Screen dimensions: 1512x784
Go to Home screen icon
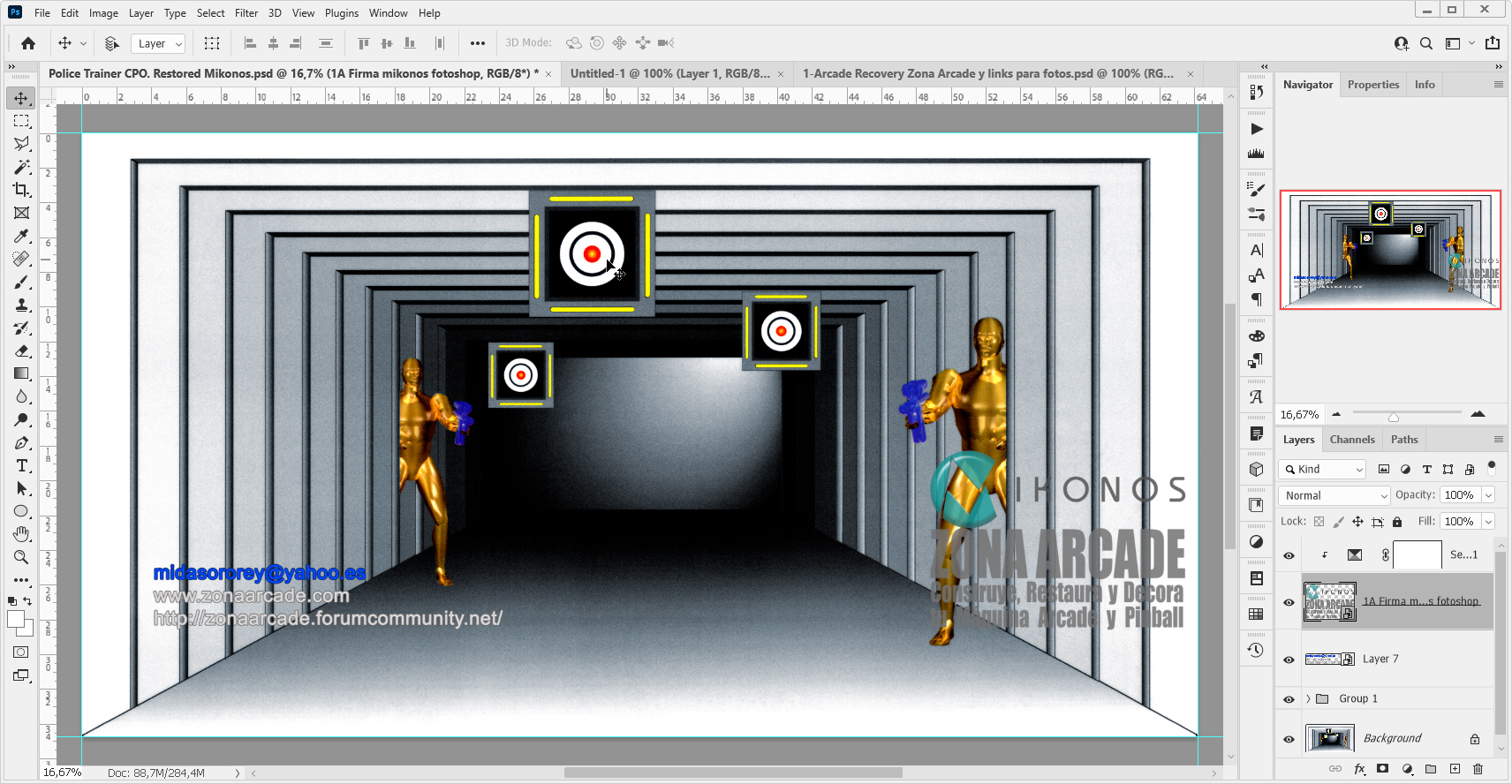(x=28, y=43)
